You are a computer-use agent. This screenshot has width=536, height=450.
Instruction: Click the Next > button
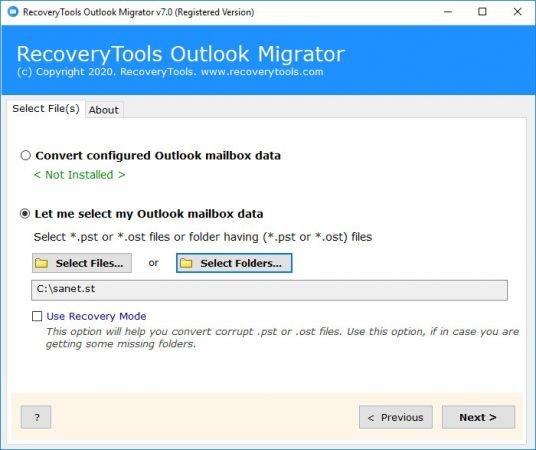pyautogui.click(x=478, y=417)
